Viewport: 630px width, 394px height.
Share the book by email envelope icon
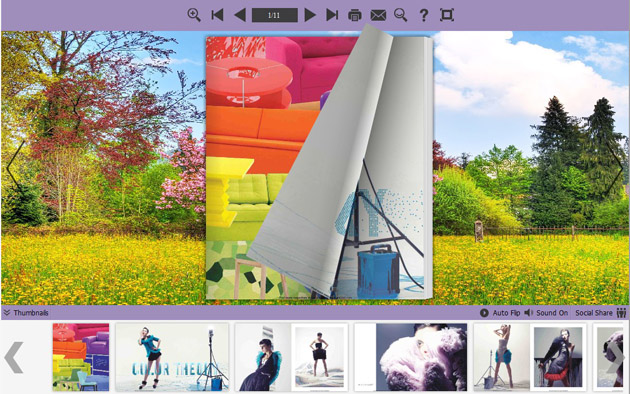378,15
